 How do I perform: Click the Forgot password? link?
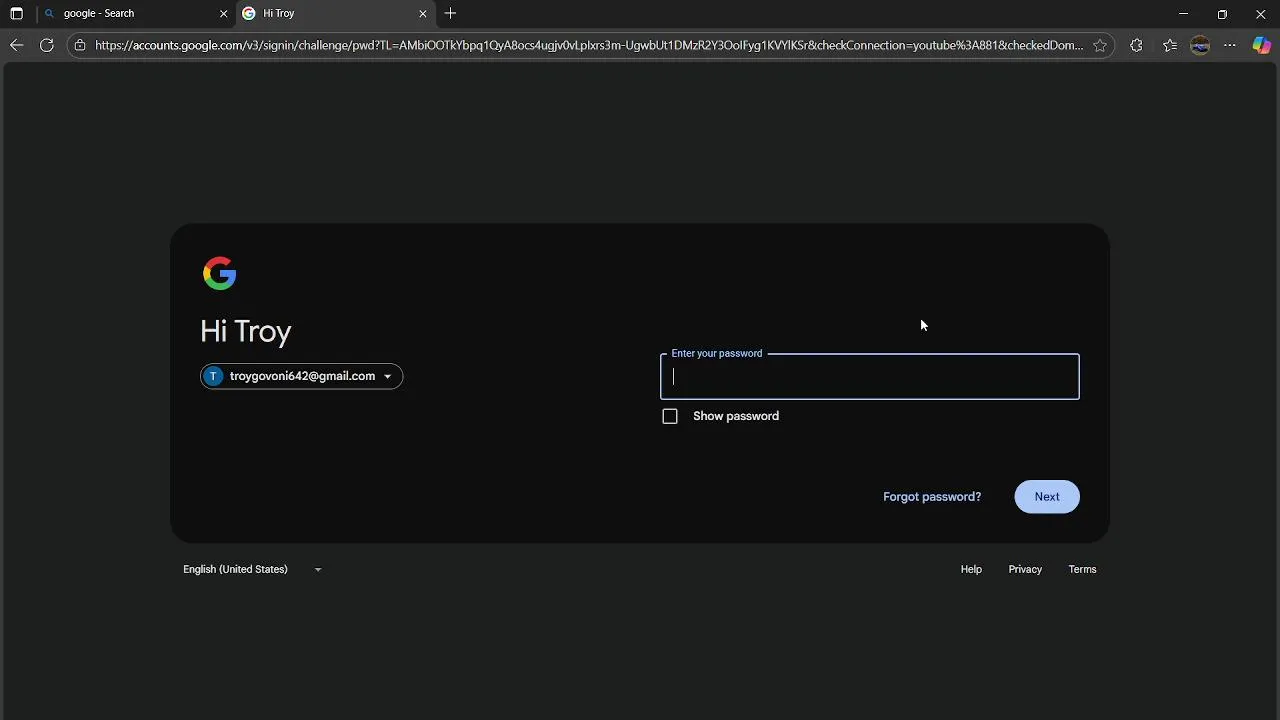(932, 497)
